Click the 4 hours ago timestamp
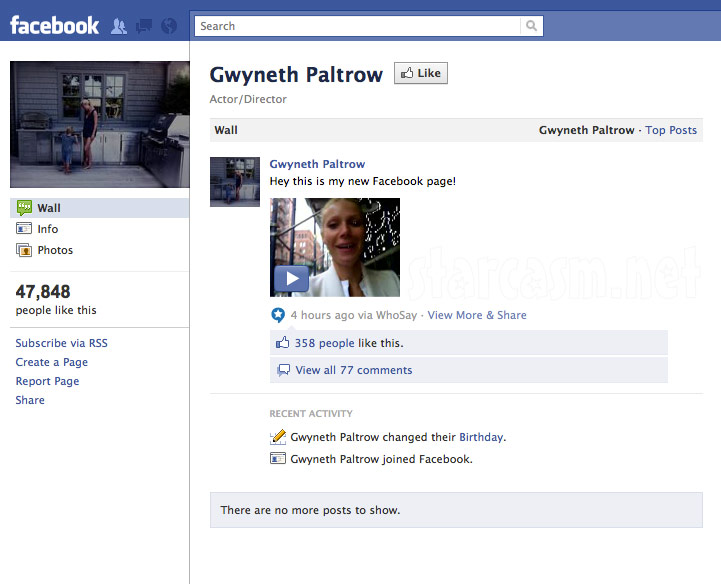 (322, 315)
